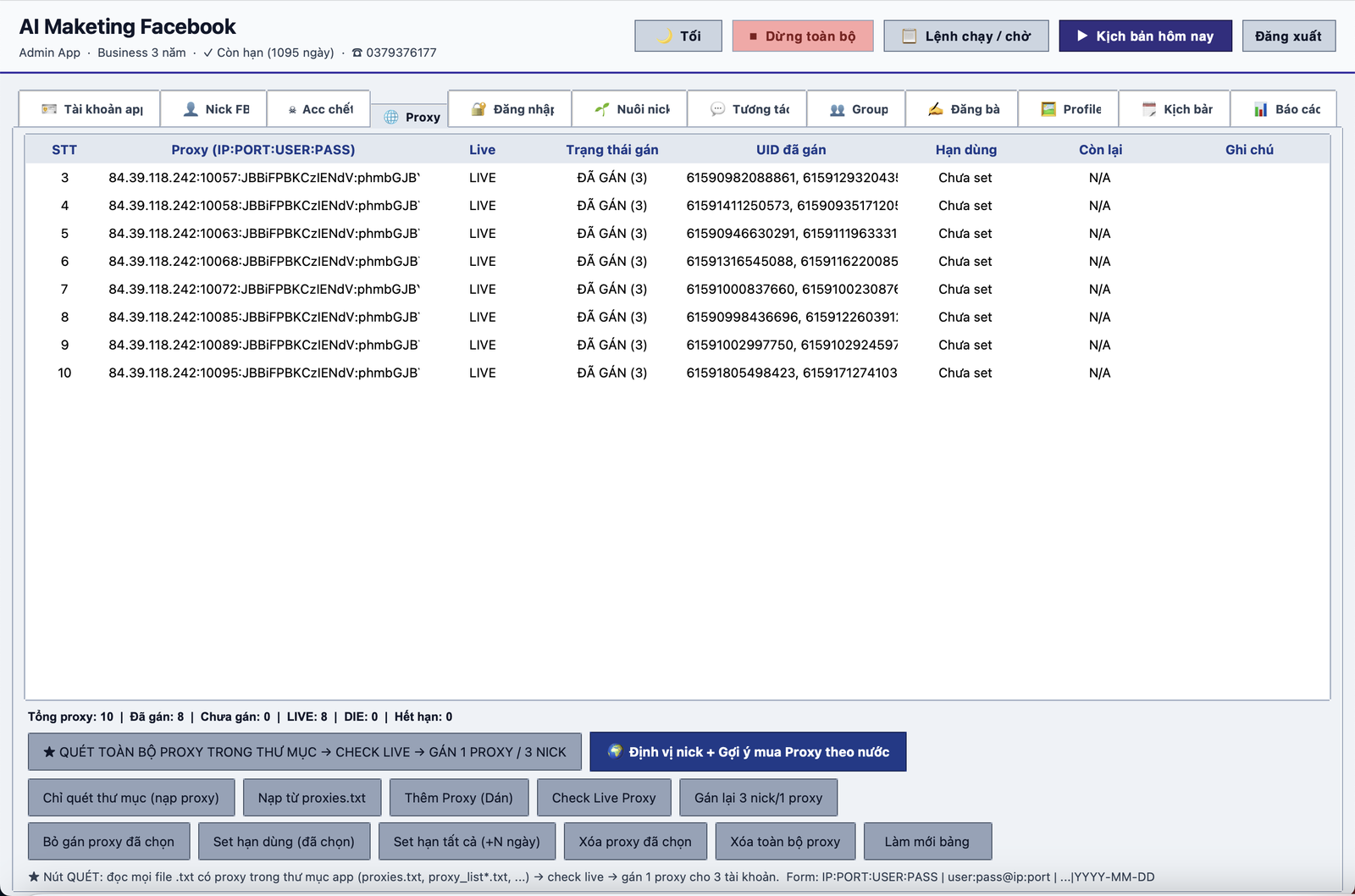Sort by STT column header
The image size is (1355, 896).
[x=64, y=150]
